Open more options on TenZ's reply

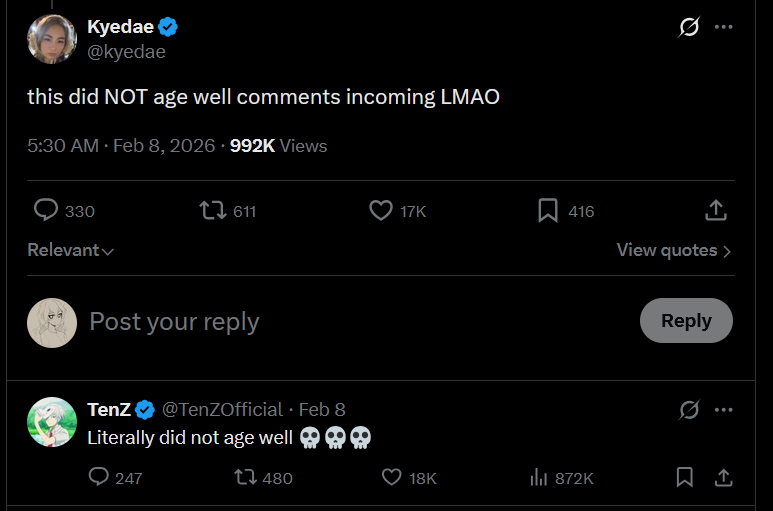pos(723,409)
